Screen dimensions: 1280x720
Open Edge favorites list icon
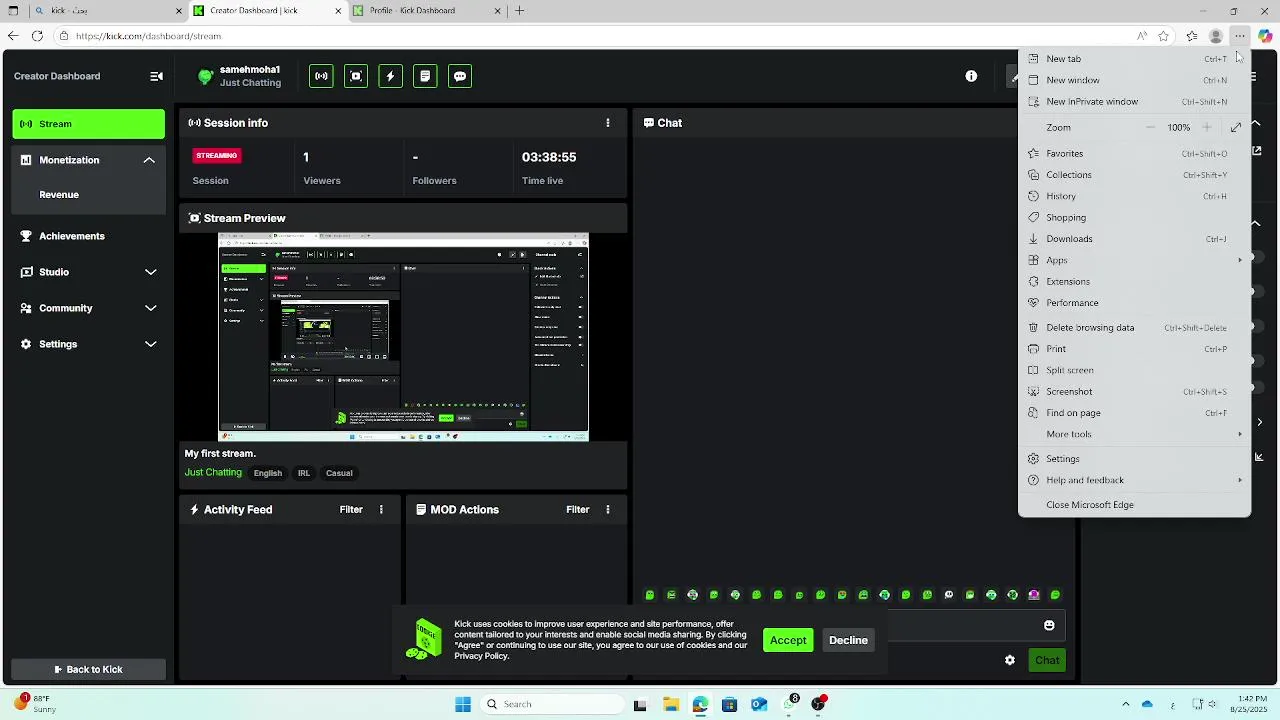(x=1192, y=36)
